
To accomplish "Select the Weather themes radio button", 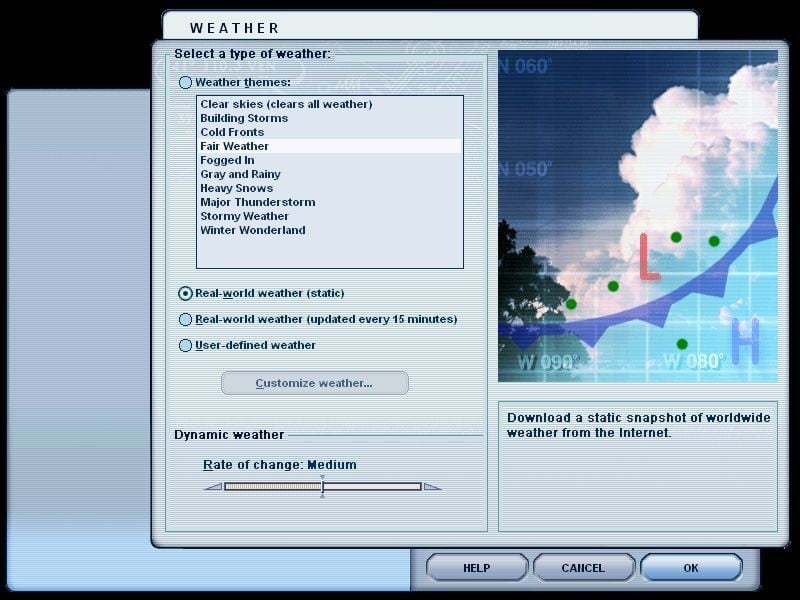I will click(x=185, y=82).
